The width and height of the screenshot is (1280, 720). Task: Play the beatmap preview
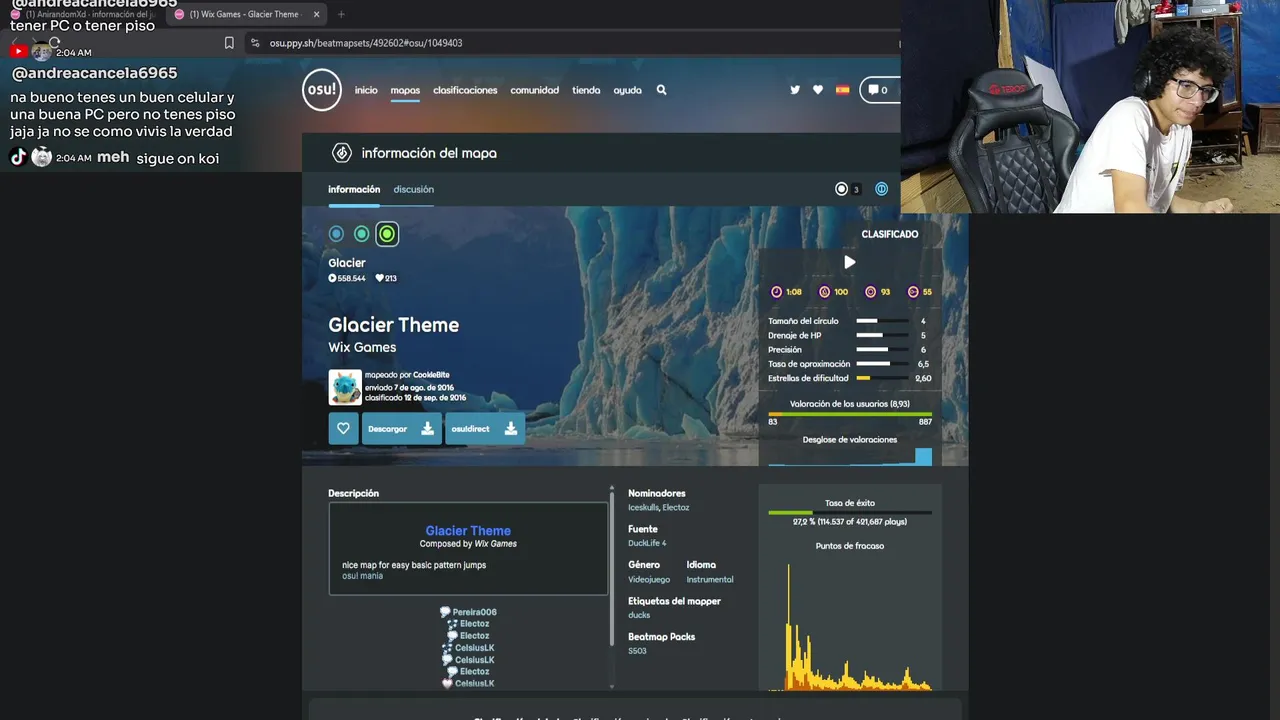(x=849, y=262)
